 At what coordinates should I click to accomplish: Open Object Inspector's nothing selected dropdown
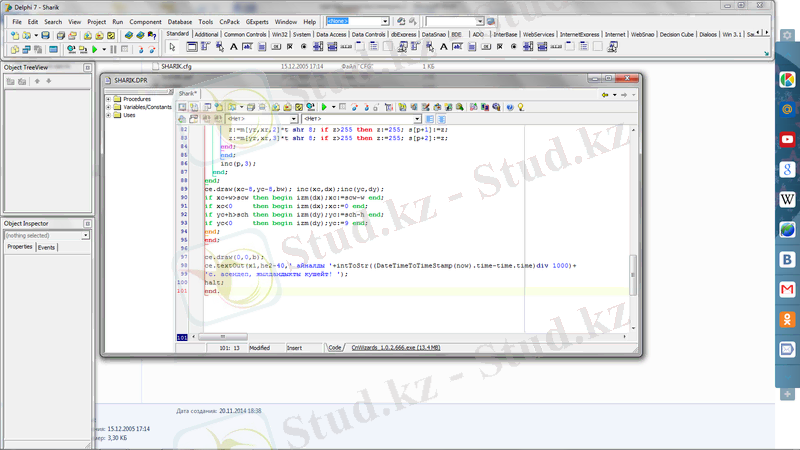(86, 235)
